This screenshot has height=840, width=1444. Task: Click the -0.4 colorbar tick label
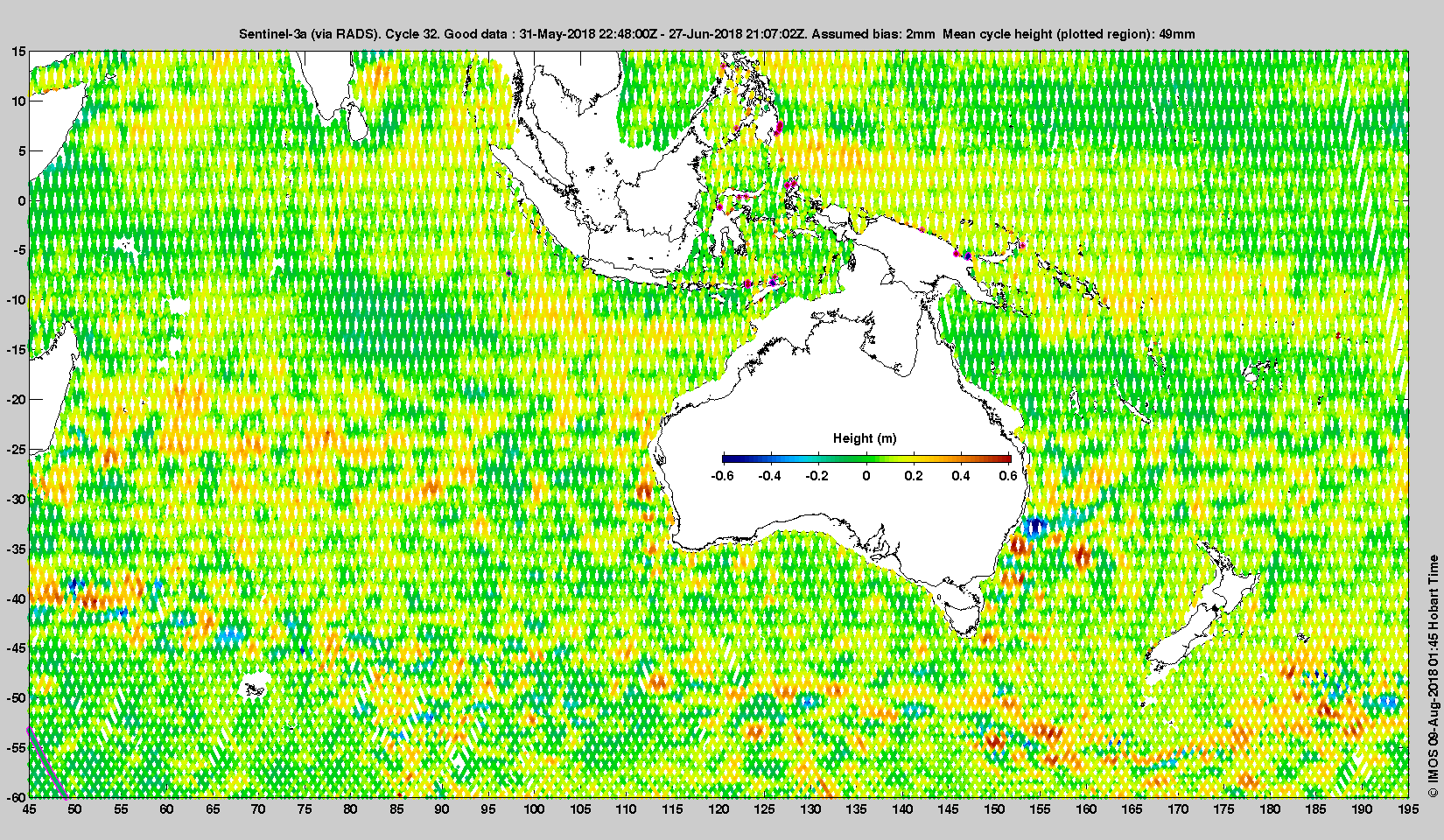point(770,476)
